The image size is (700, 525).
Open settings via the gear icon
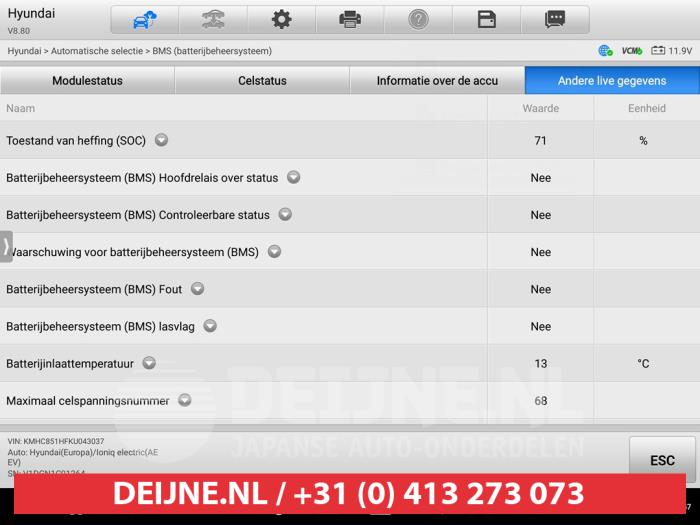point(282,19)
